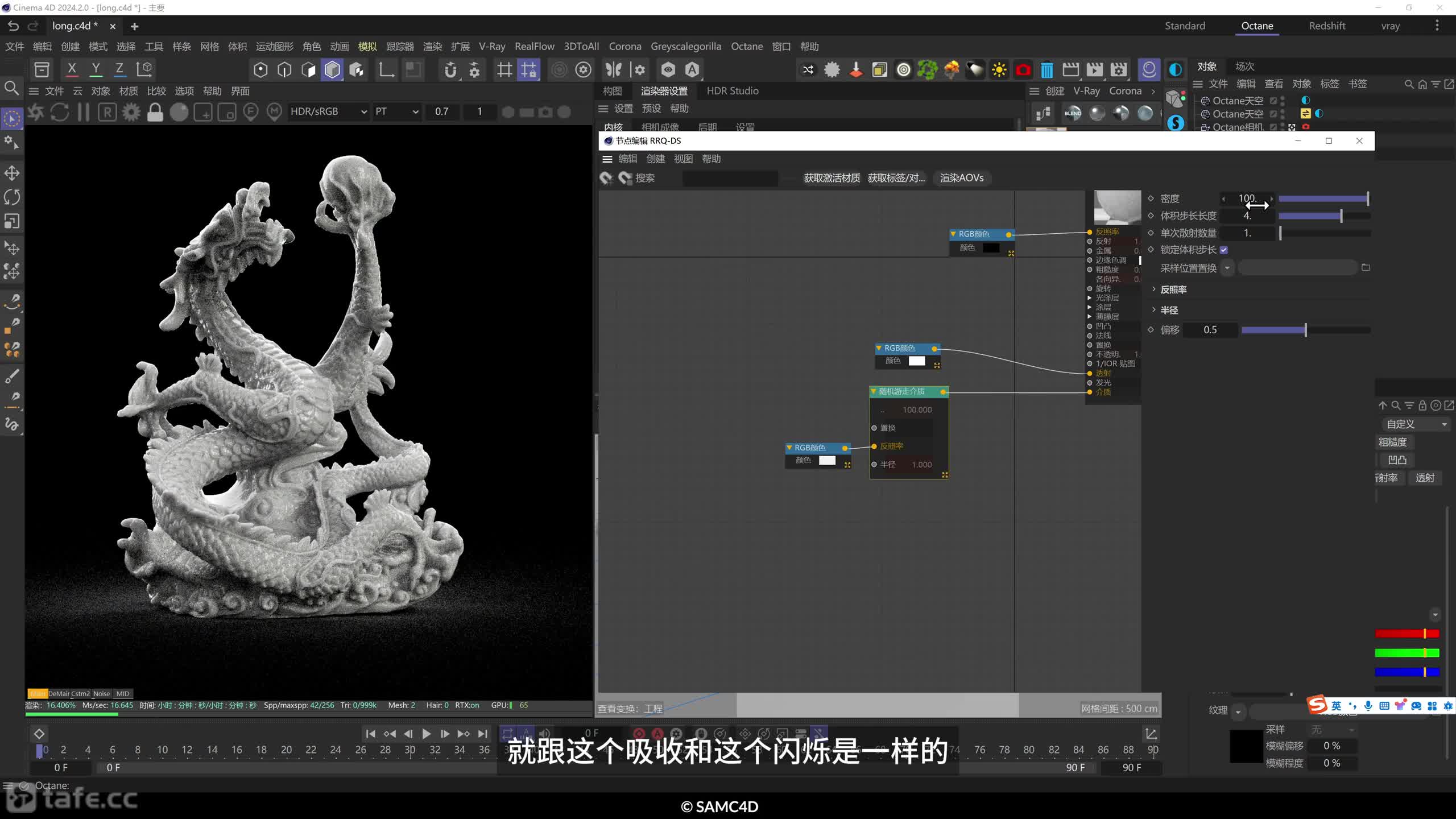
Task: Toggle Y axis lock icon
Action: [x=96, y=69]
